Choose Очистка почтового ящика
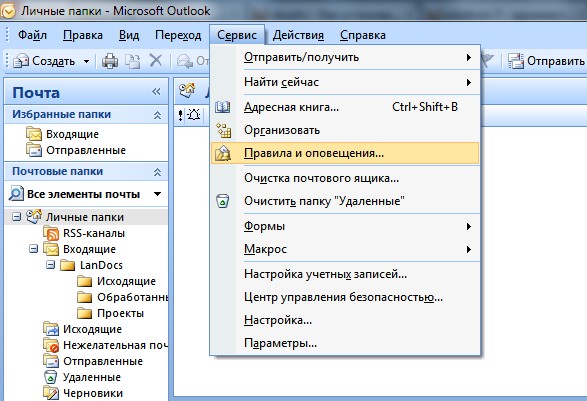This screenshot has height=401, width=587. click(x=345, y=178)
